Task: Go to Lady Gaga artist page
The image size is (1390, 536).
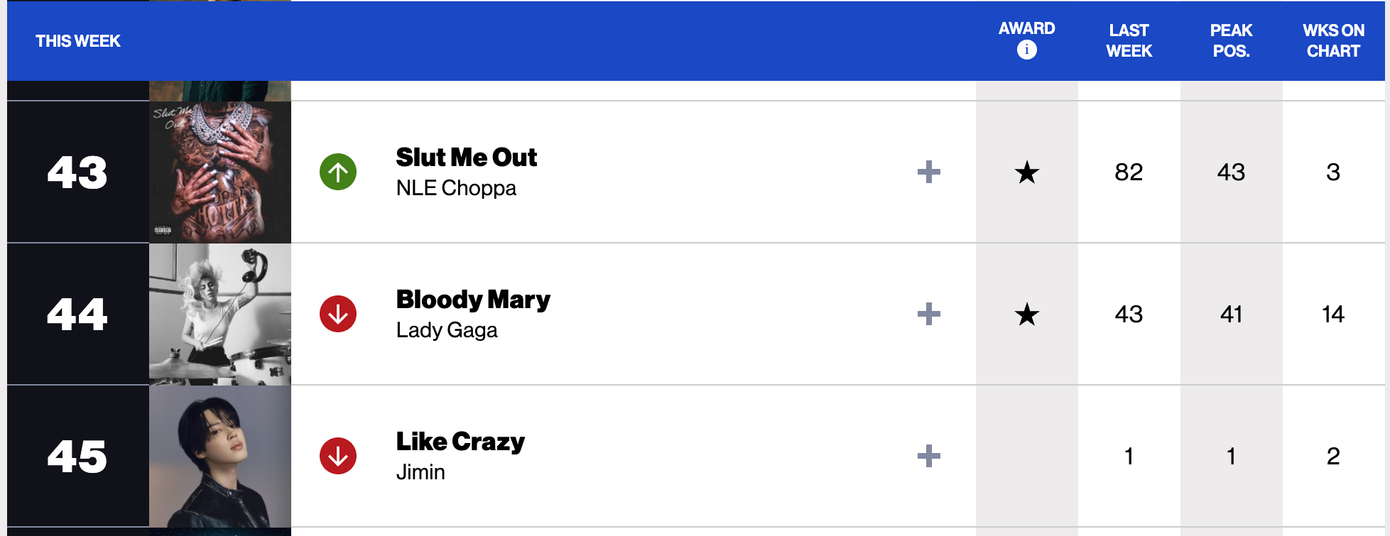Action: pyautogui.click(x=447, y=330)
